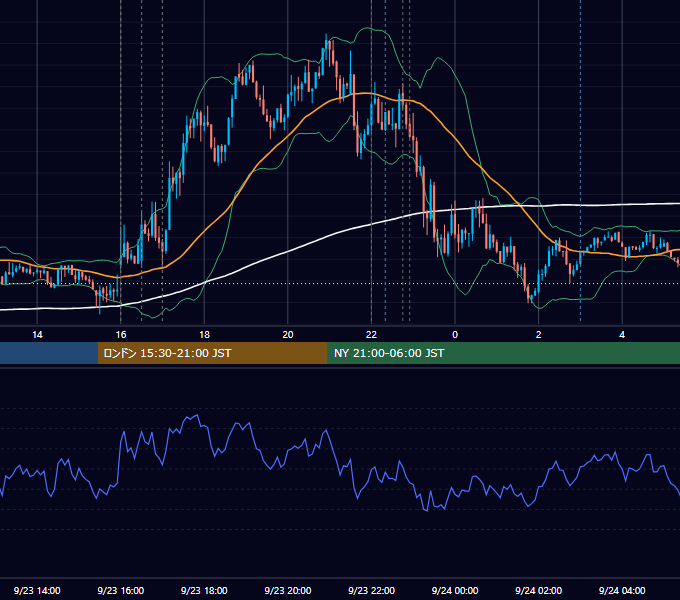Image resolution: width=680 pixels, height=600 pixels.
Task: Click the 9/24 02:00 time label
Action: click(x=538, y=590)
